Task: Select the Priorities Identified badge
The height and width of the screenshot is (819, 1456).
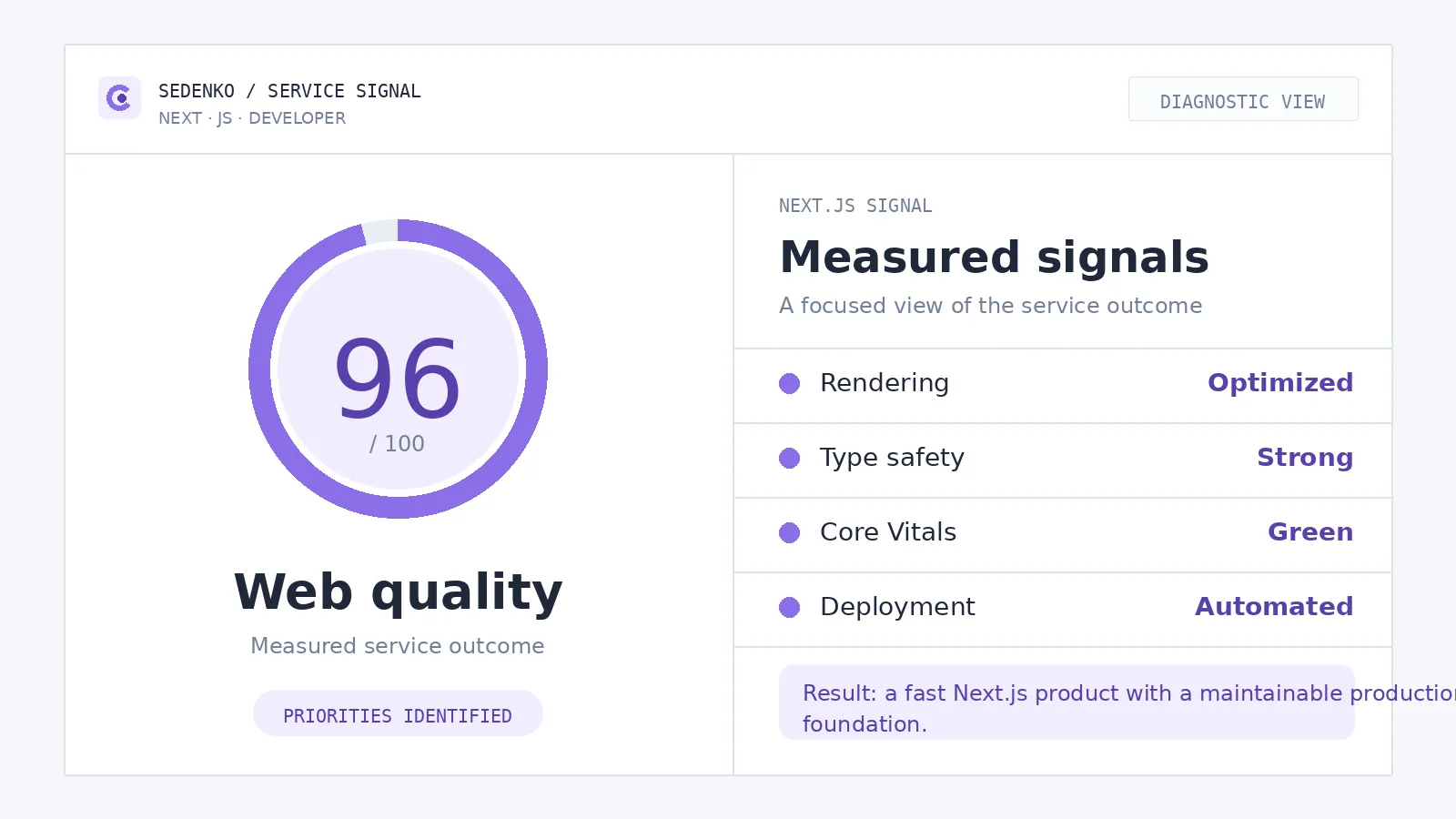Action: pyautogui.click(x=398, y=713)
